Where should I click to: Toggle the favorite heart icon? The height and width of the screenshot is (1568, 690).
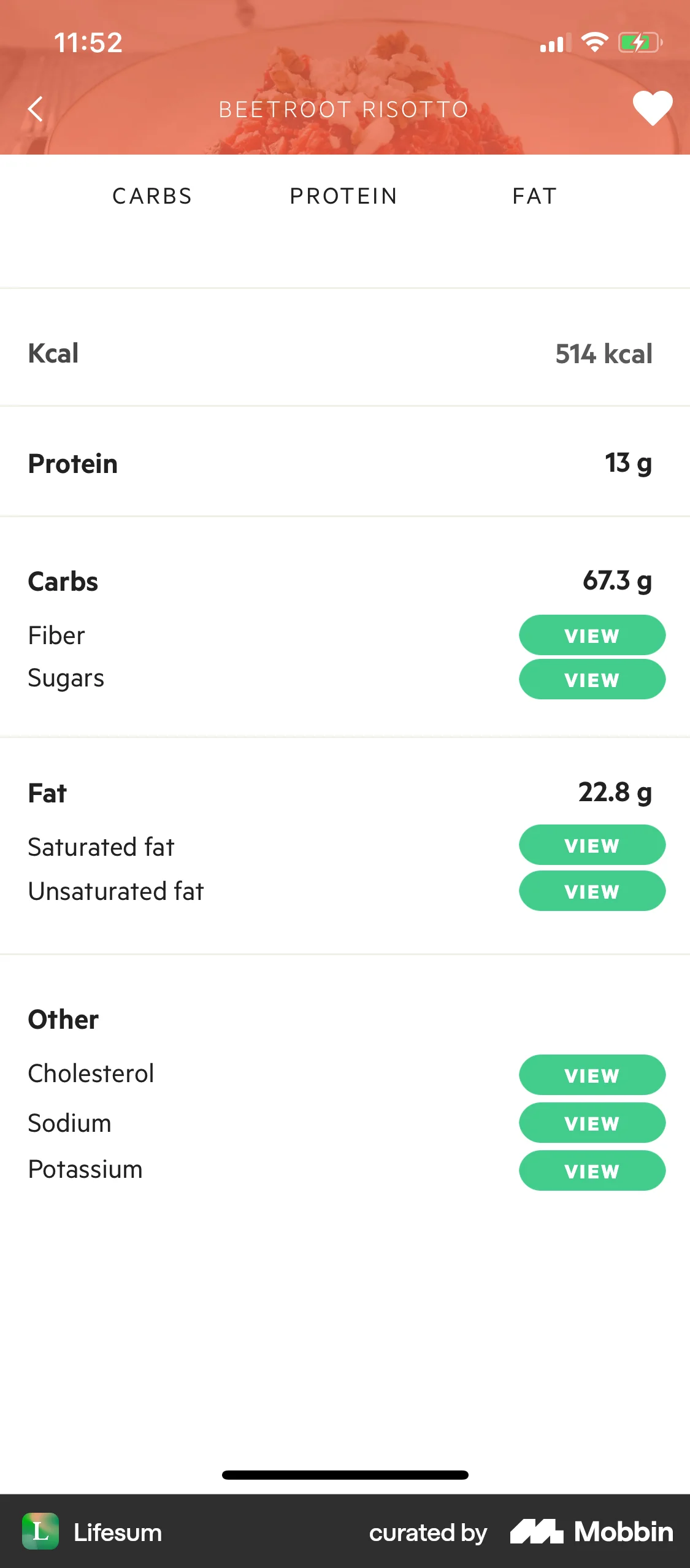[652, 108]
